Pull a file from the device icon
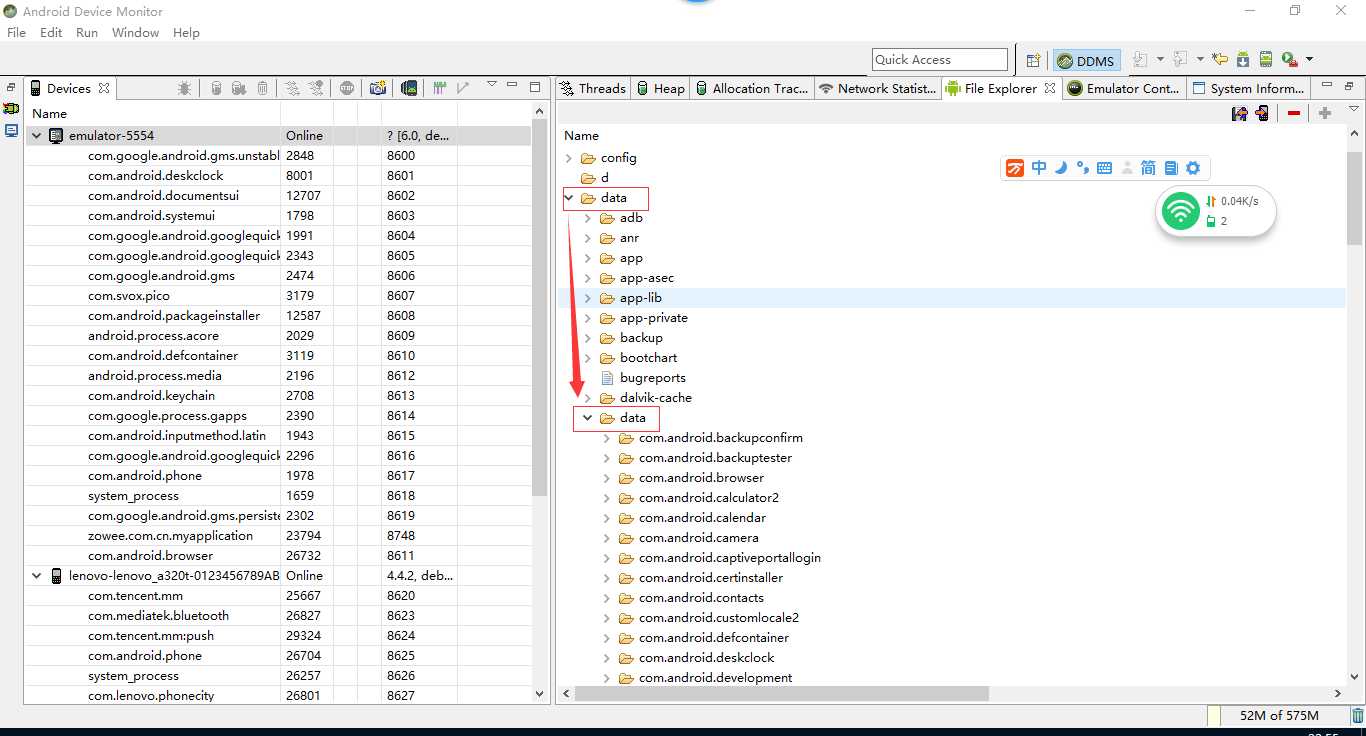This screenshot has width=1366, height=736. [x=1240, y=113]
